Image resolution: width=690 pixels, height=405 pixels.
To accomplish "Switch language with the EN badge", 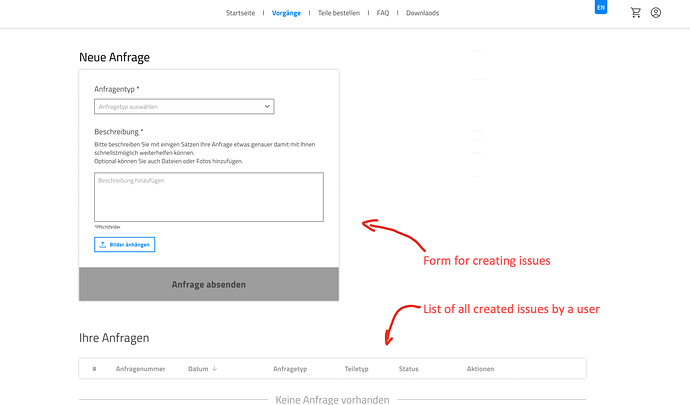I will coord(601,7).
